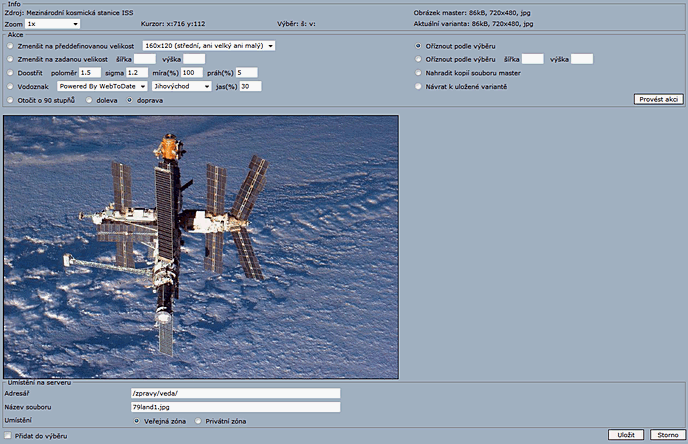Open the Zoom 1x dropdown
This screenshot has height=444, width=688.
[53, 22]
